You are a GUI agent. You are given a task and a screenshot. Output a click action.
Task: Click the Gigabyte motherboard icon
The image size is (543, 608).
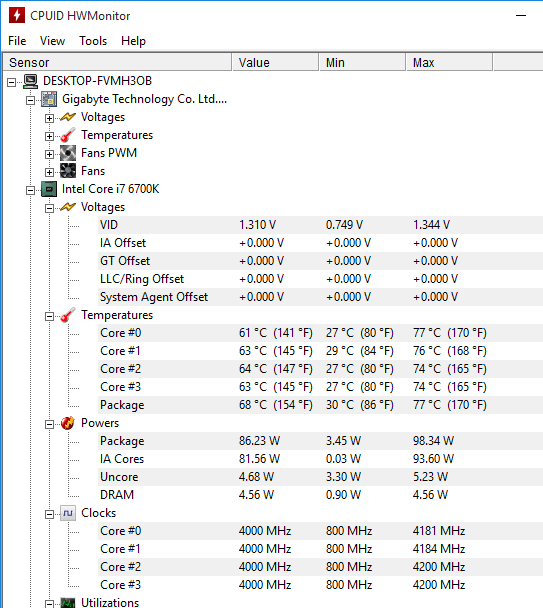(x=49, y=99)
